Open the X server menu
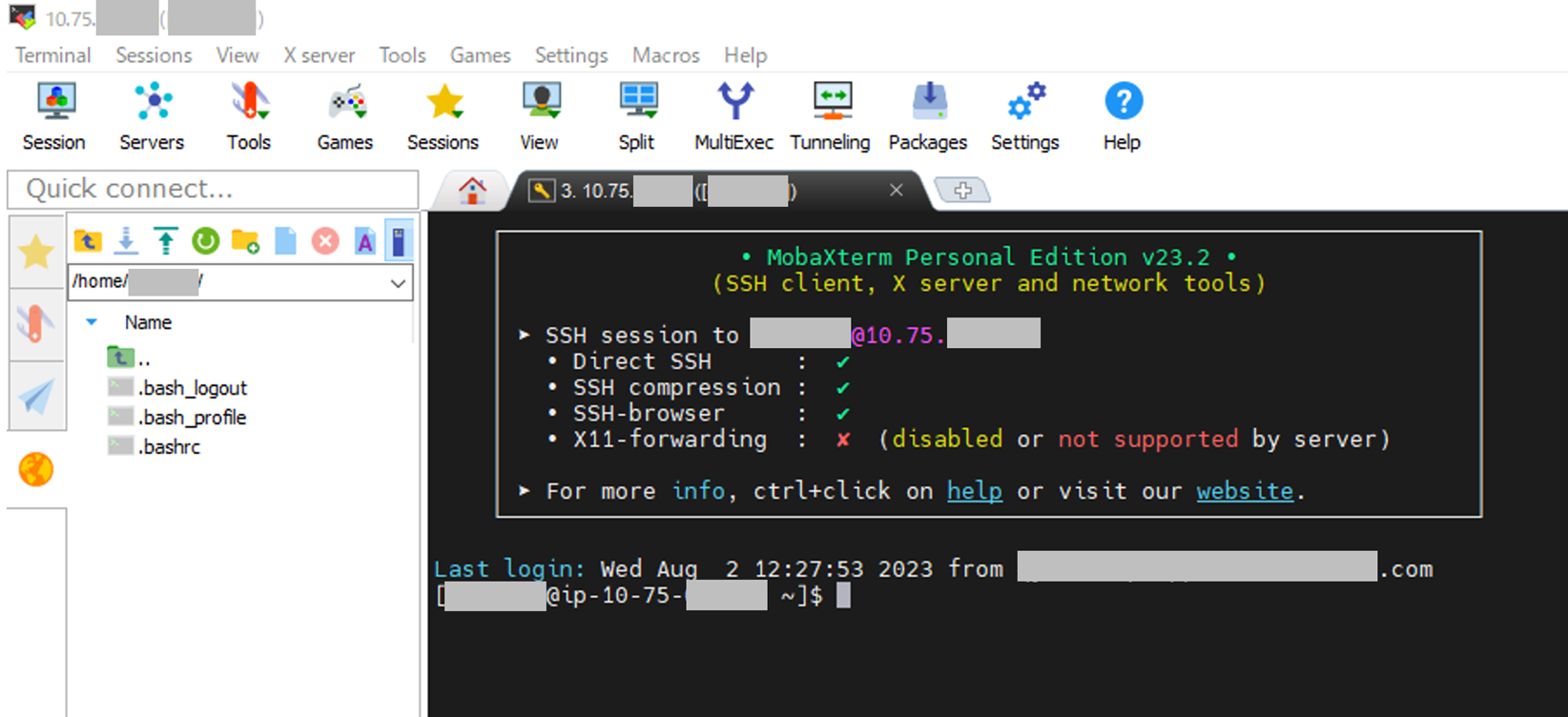 (320, 55)
